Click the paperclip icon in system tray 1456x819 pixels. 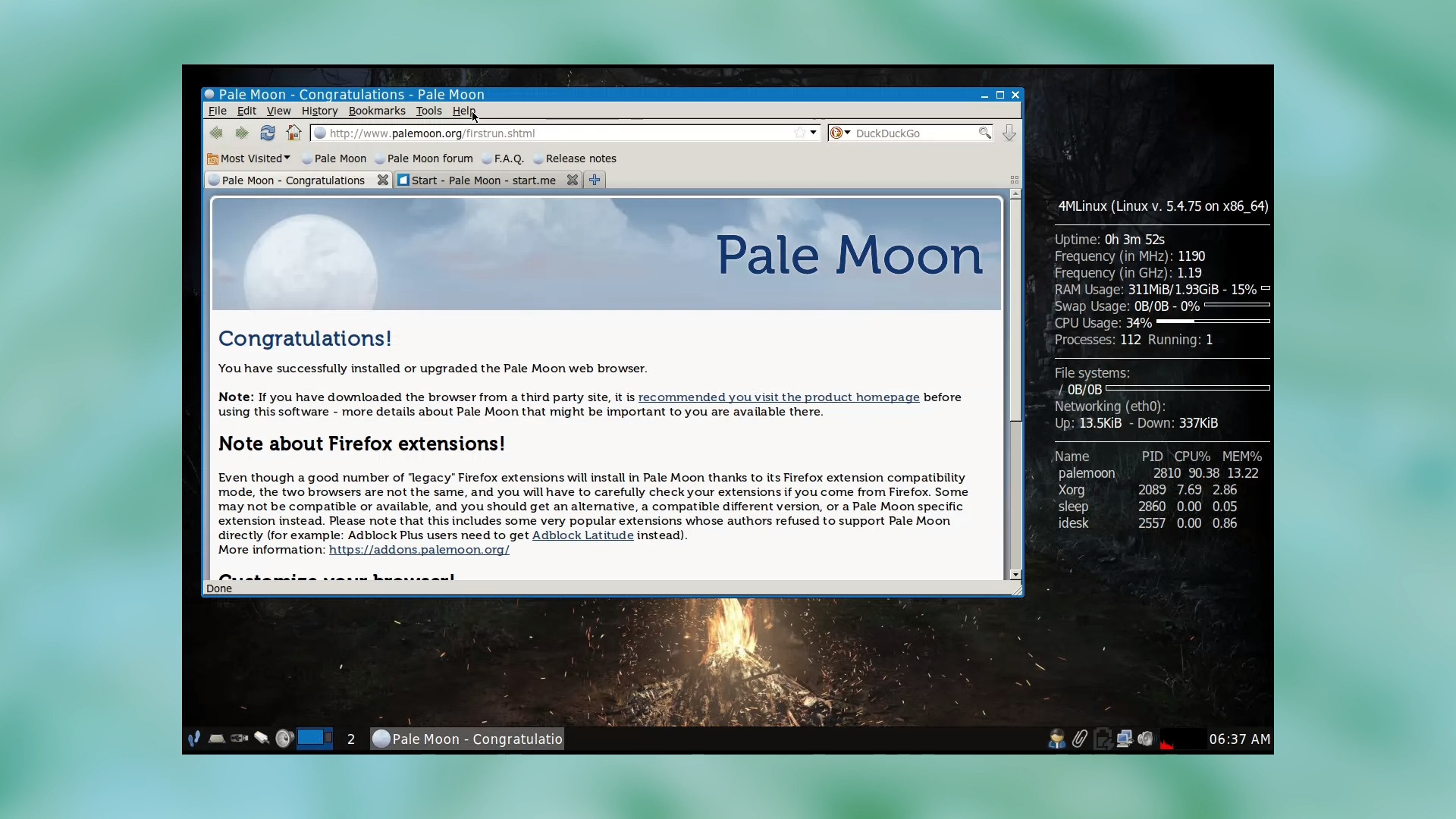tap(1080, 739)
